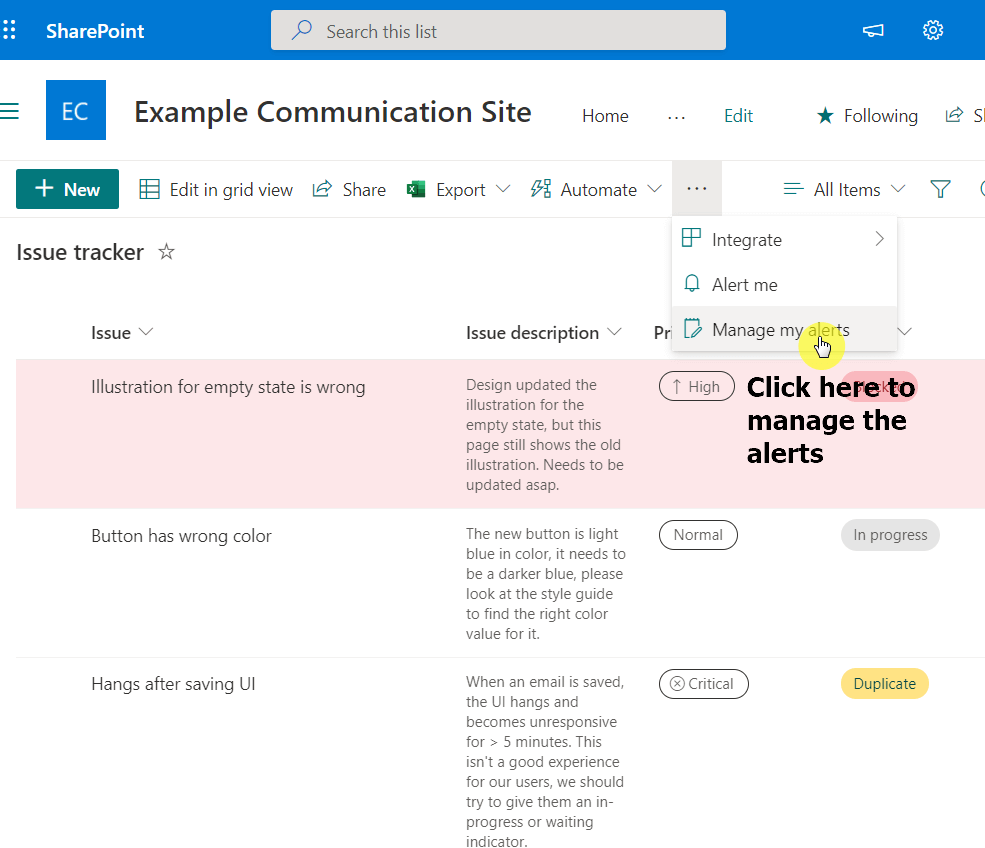Click the Export to Excel button
This screenshot has height=848, width=985.
(447, 190)
